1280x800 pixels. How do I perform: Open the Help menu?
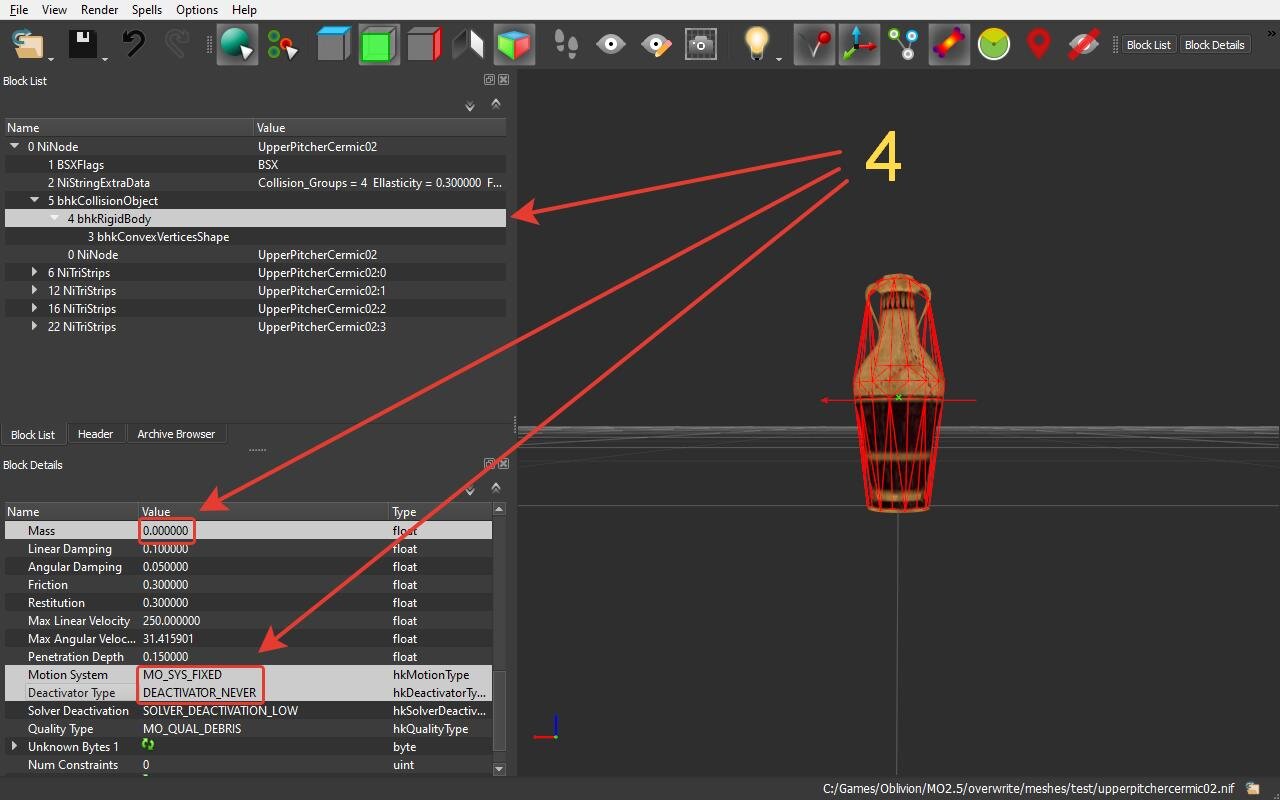coord(244,10)
